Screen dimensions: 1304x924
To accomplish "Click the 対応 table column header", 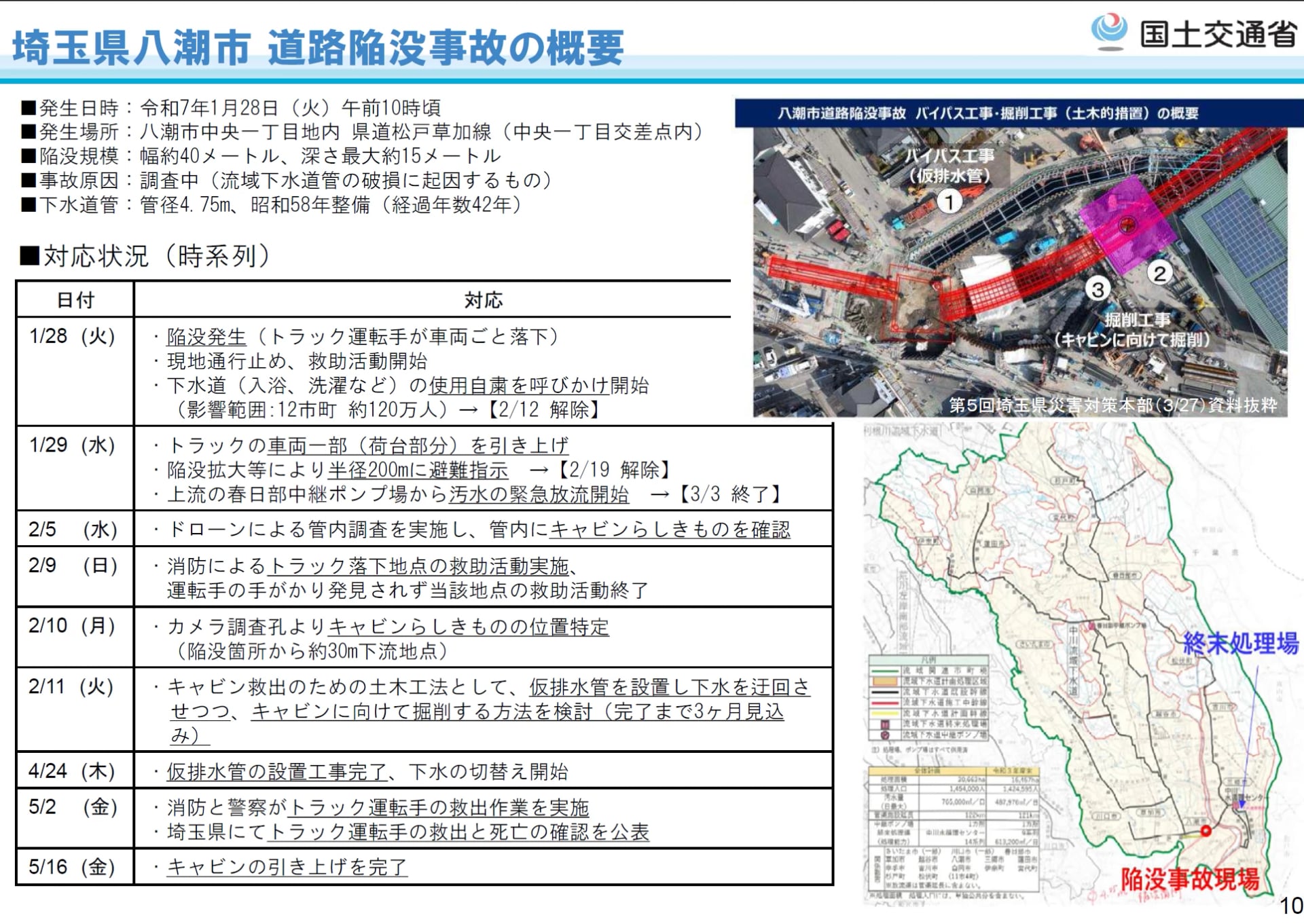I will [483, 299].
